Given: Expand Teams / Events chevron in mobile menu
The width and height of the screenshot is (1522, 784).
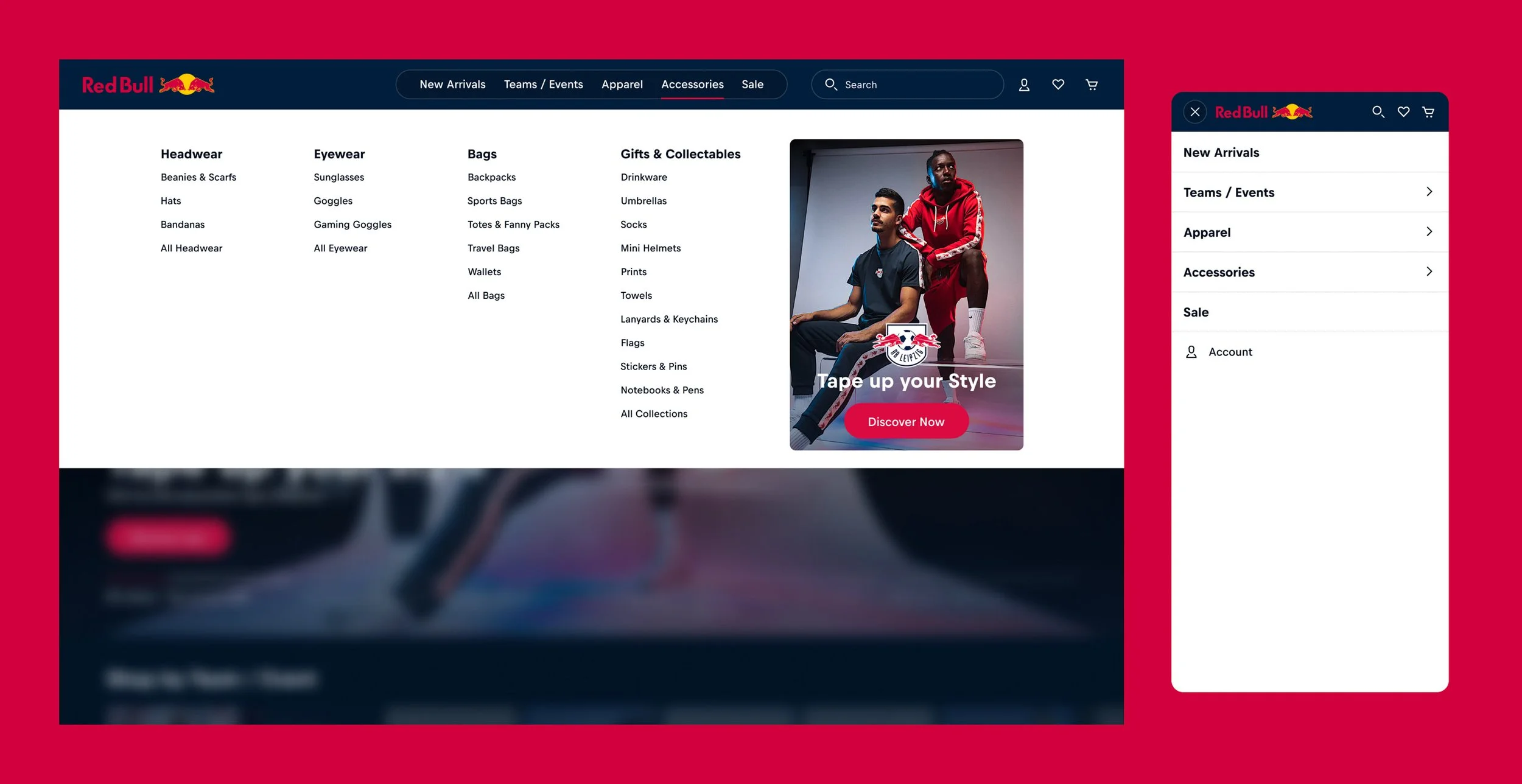Looking at the screenshot, I should tap(1429, 192).
